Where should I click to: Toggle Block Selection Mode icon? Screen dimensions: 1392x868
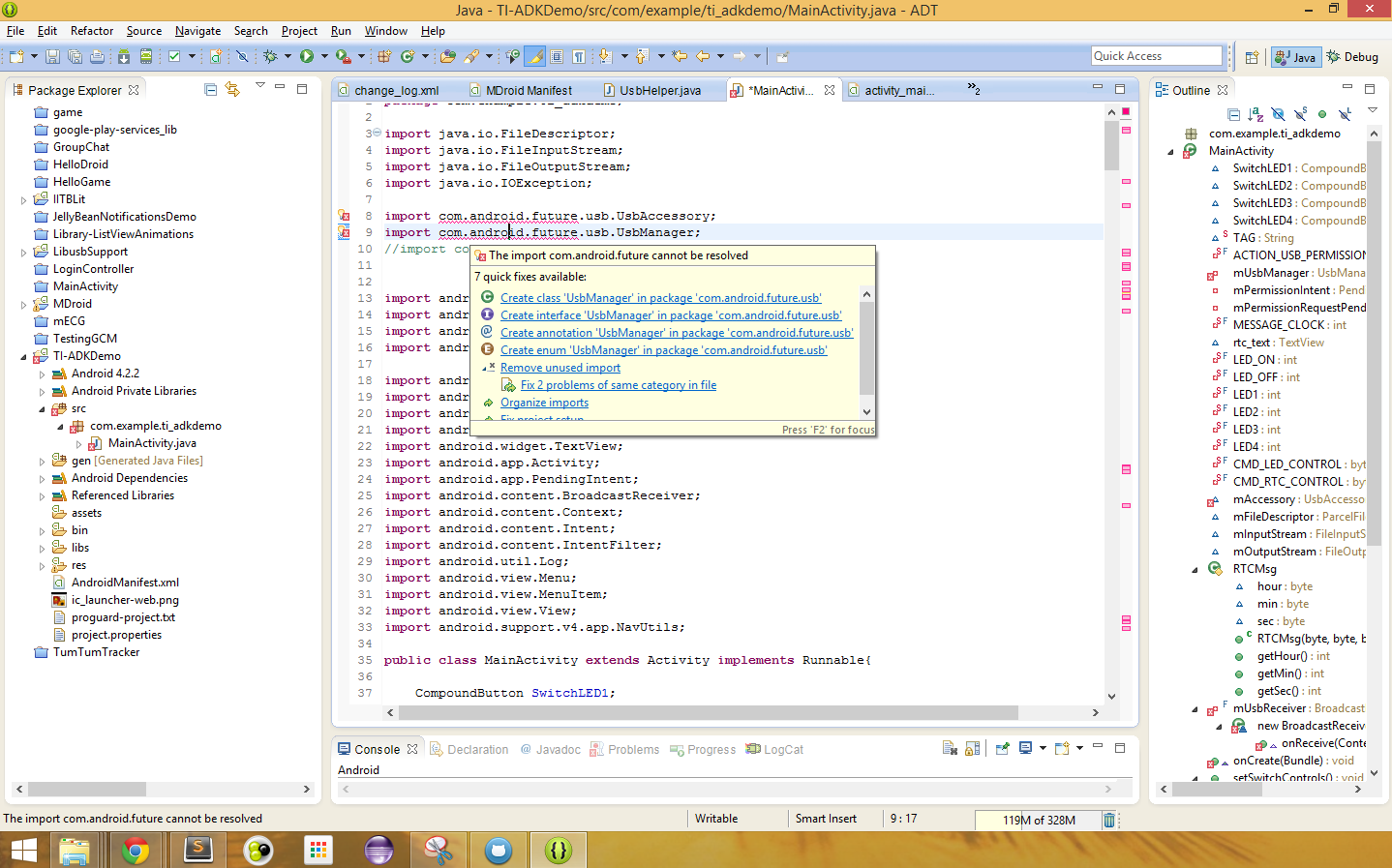[x=557, y=56]
